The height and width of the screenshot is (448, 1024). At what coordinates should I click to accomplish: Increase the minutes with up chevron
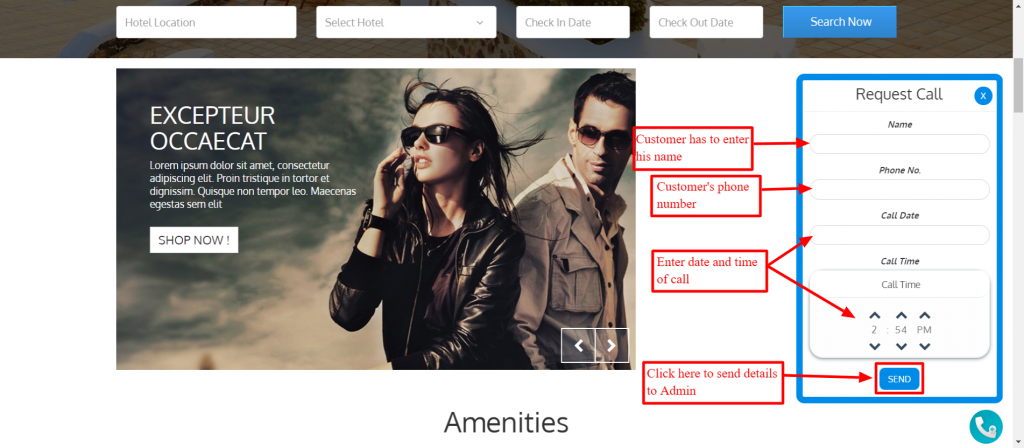click(x=901, y=315)
